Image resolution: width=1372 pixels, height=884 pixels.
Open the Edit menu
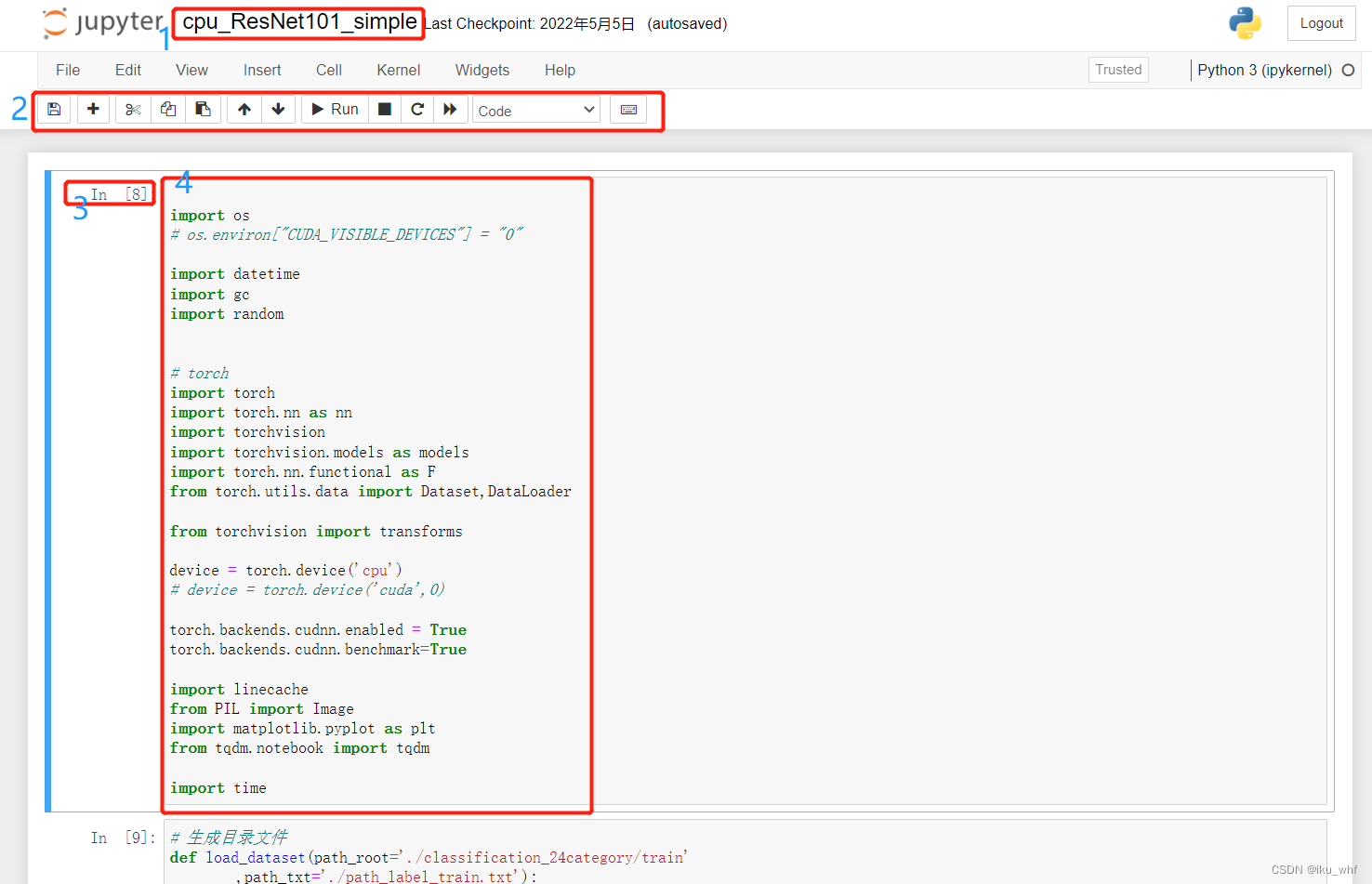click(x=128, y=70)
